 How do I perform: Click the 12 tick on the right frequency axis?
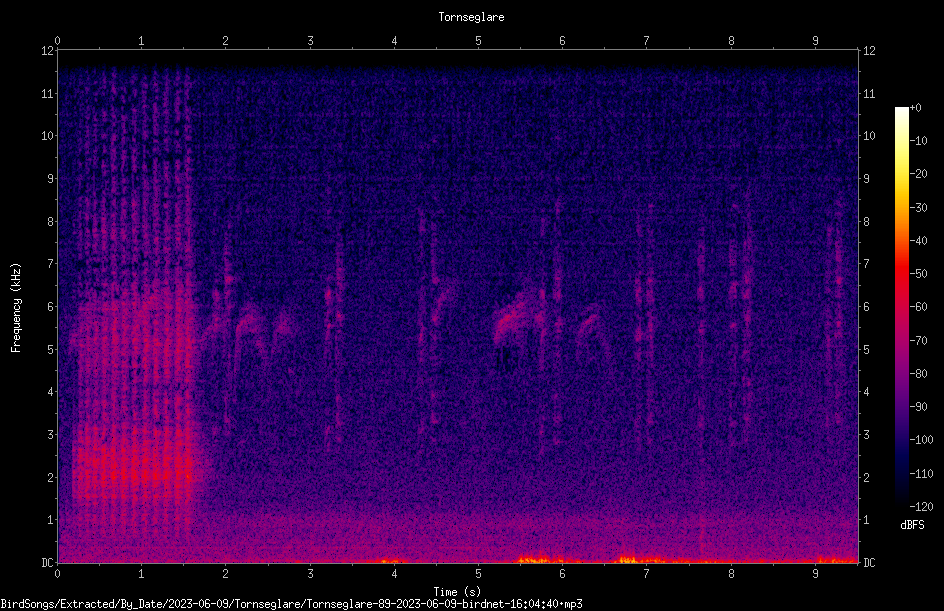[x=869, y=51]
